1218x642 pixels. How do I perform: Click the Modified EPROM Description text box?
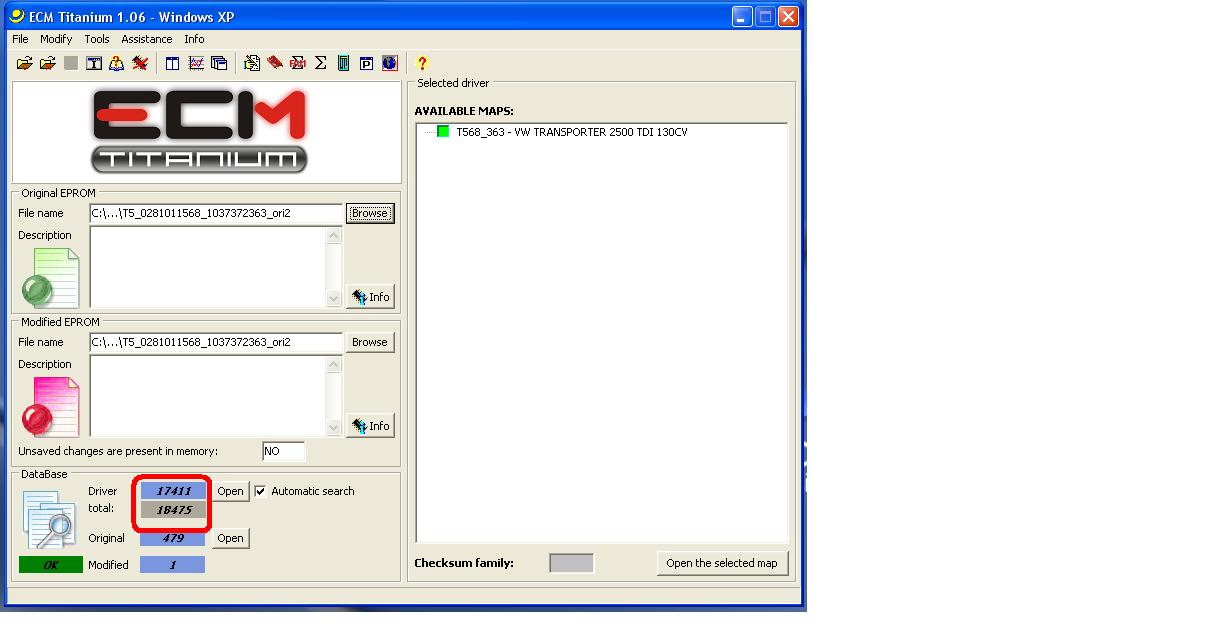click(208, 396)
